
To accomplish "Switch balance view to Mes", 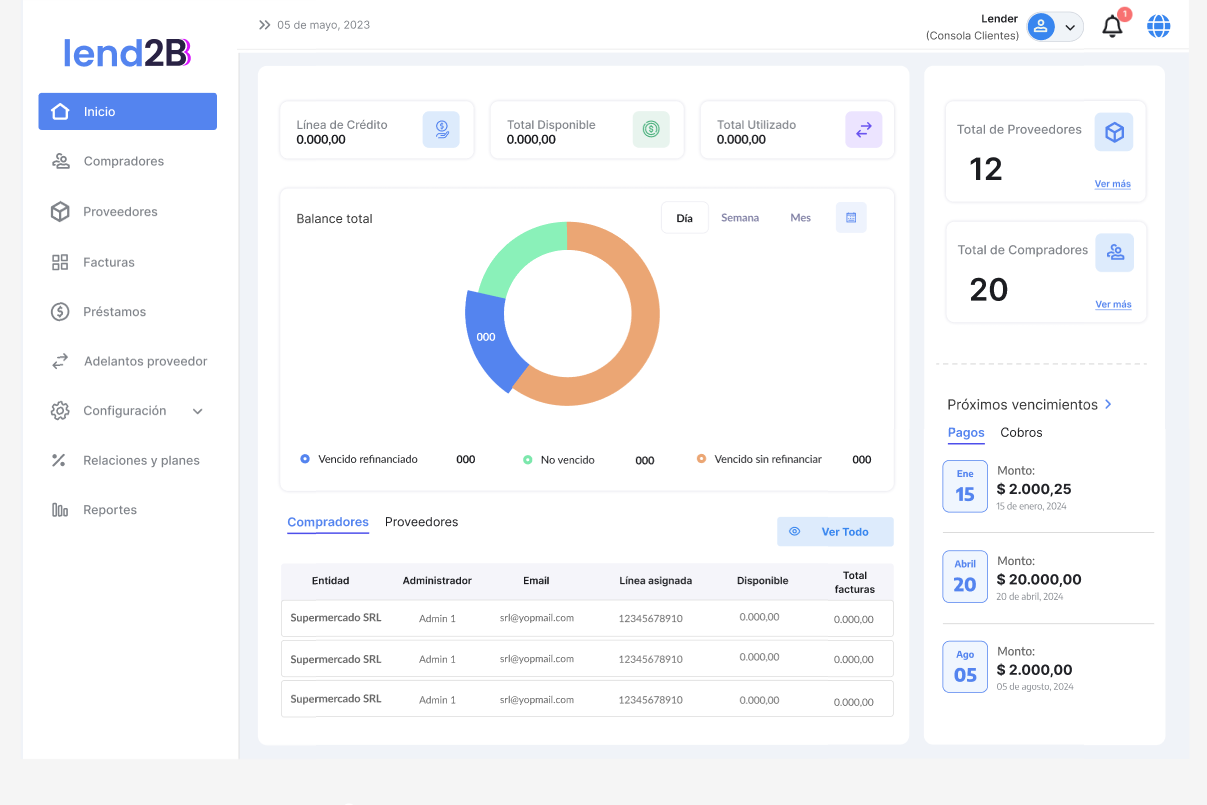I will (x=800, y=218).
